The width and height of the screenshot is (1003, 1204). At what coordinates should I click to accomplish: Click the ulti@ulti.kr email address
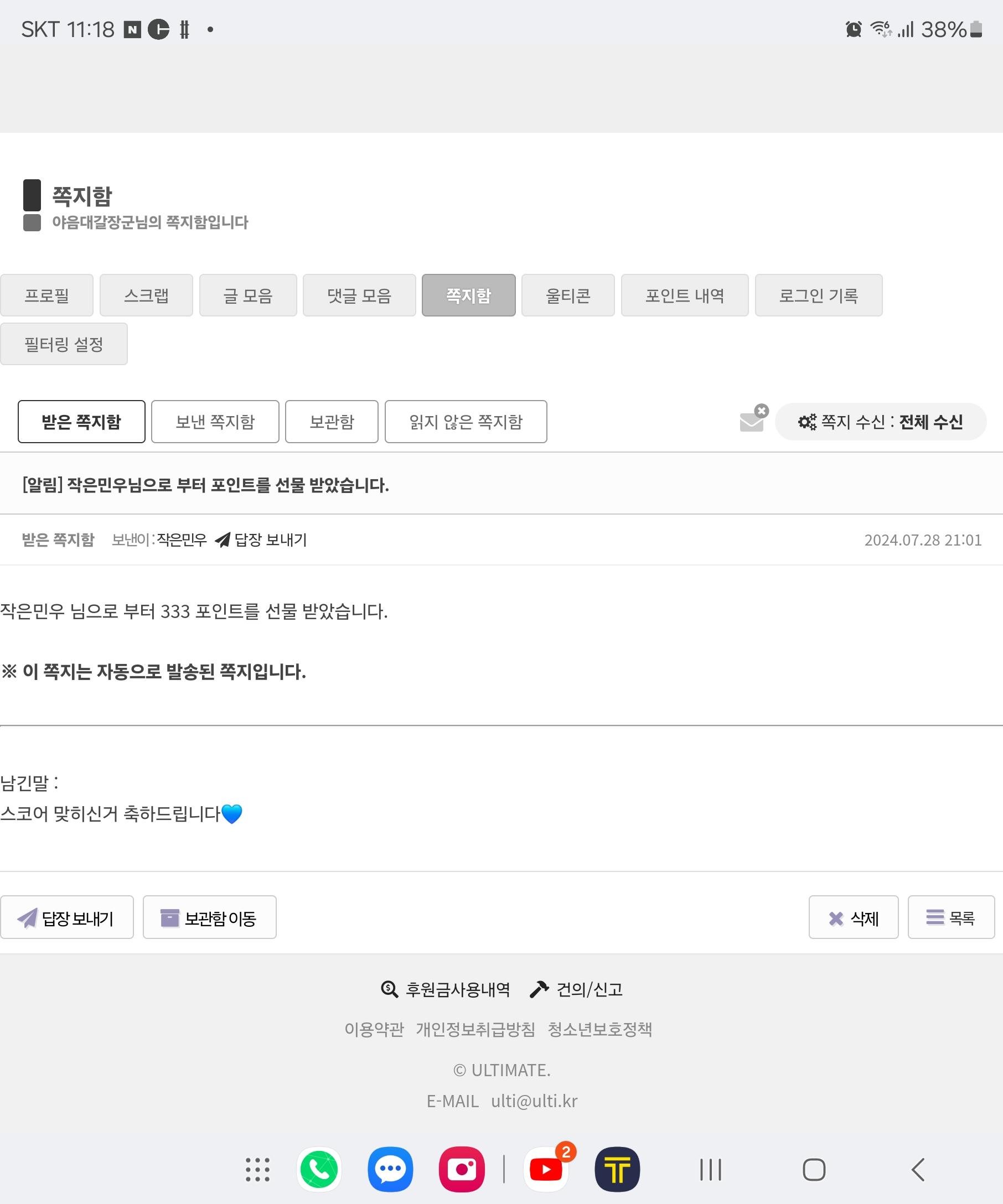(534, 1101)
